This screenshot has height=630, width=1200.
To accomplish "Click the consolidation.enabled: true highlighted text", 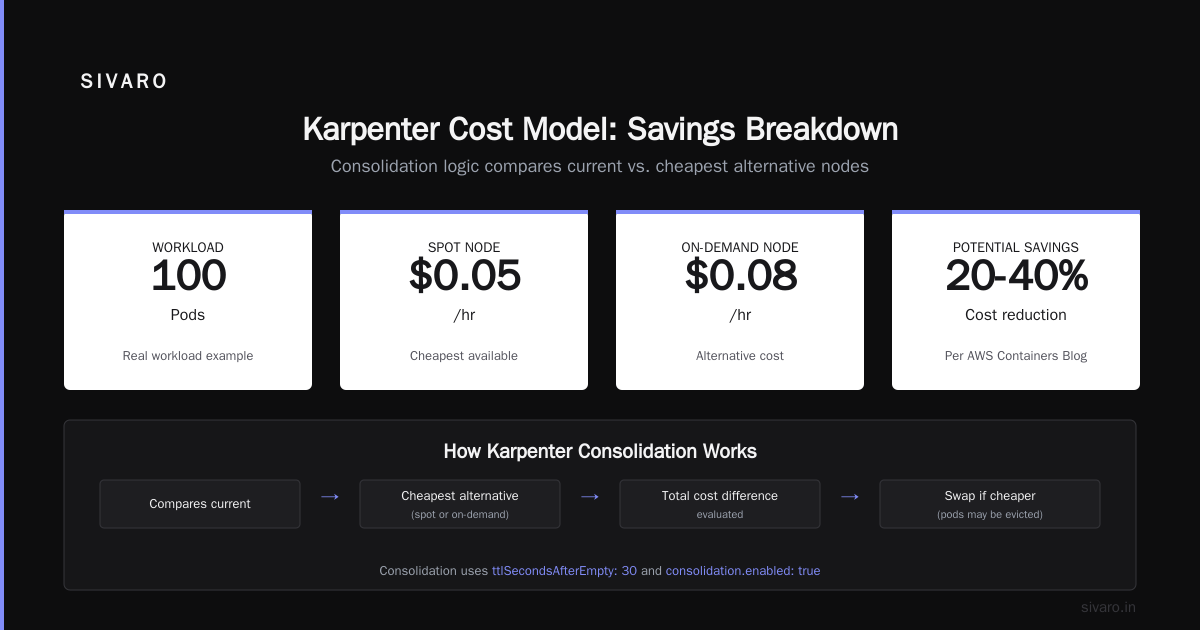I will coord(743,571).
